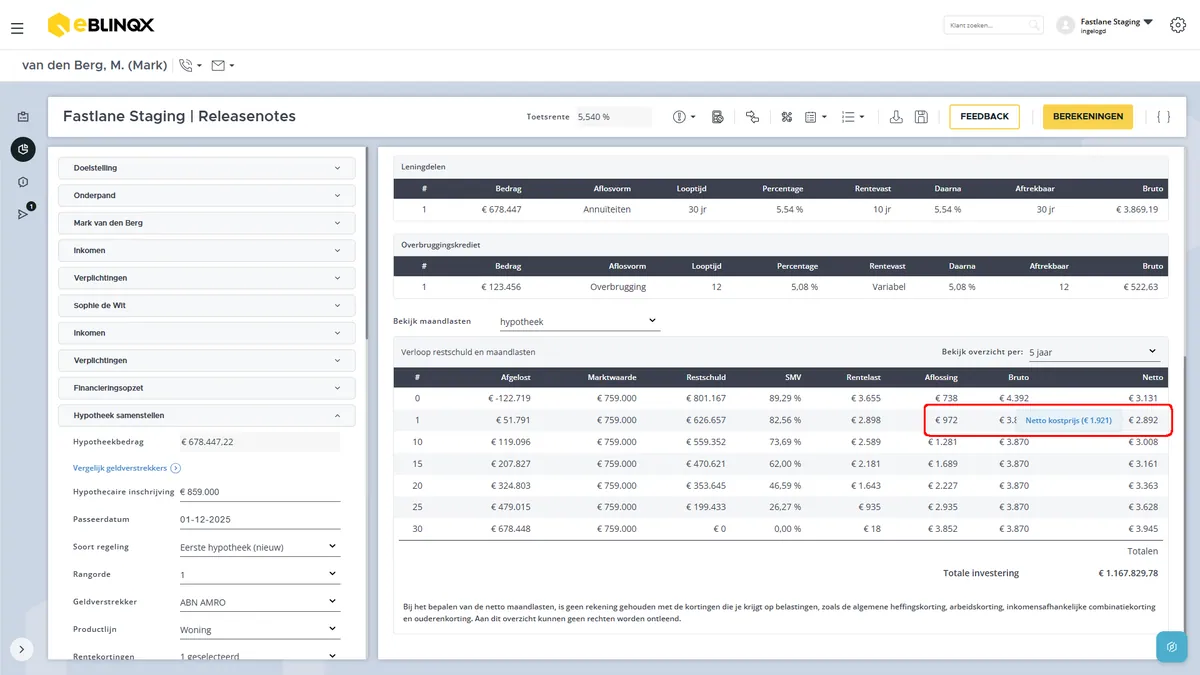Click the Toetsrente input field
The width and height of the screenshot is (1200, 675).
click(613, 117)
